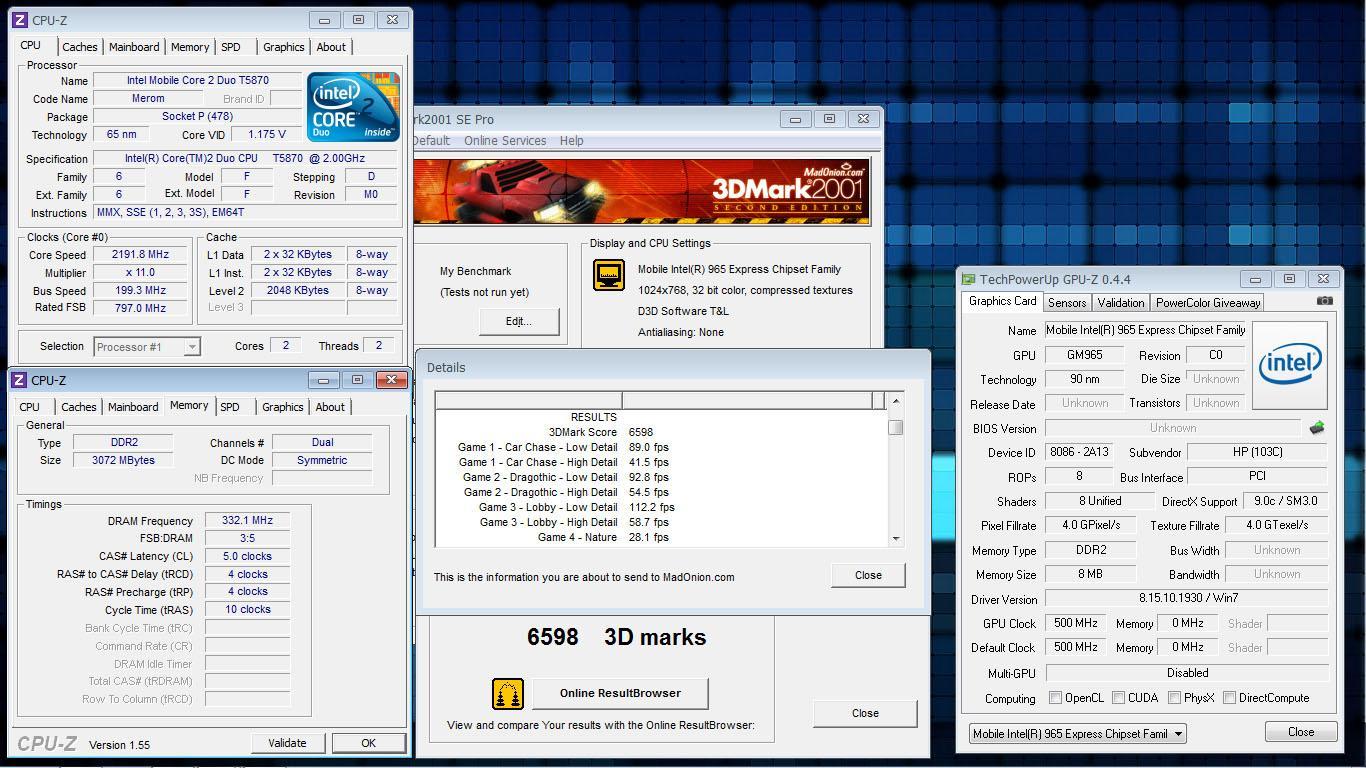Switch to Caches tab in top CPU-Z window
Image resolution: width=1366 pixels, height=768 pixels.
pyautogui.click(x=80, y=47)
